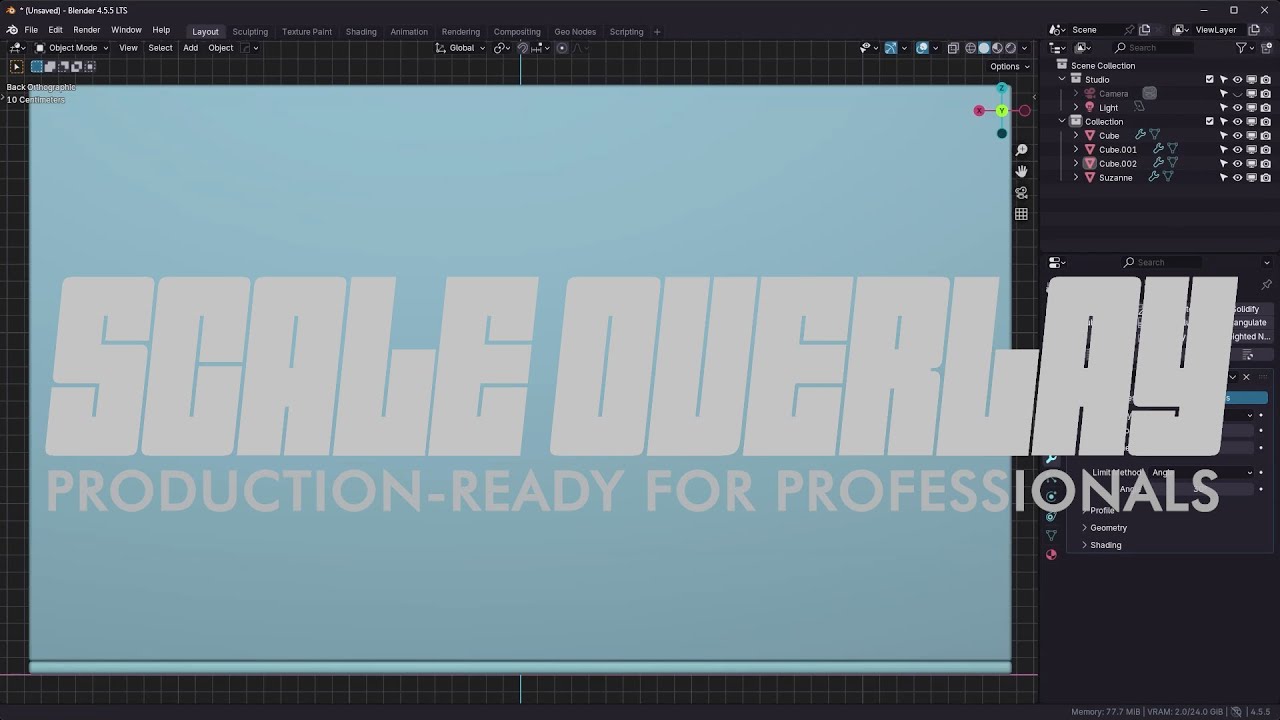
Task: Activate the hand pan view icon
Action: point(1021,171)
